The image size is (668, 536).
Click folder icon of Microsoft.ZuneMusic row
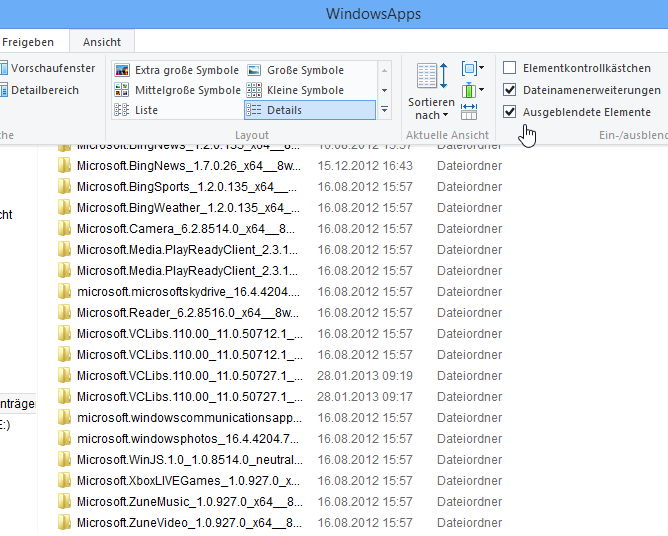click(64, 501)
